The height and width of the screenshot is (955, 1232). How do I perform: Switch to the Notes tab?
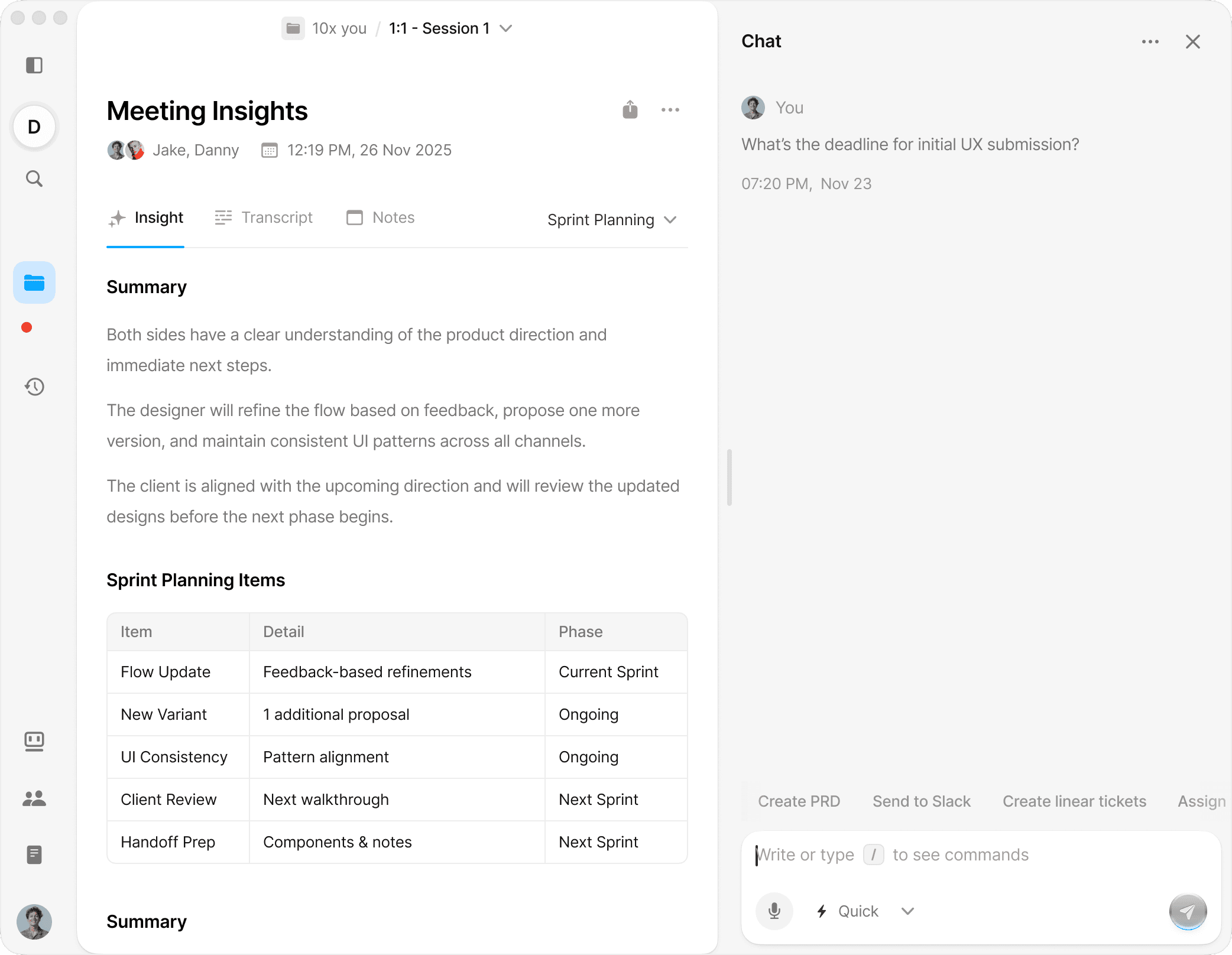[x=381, y=217]
